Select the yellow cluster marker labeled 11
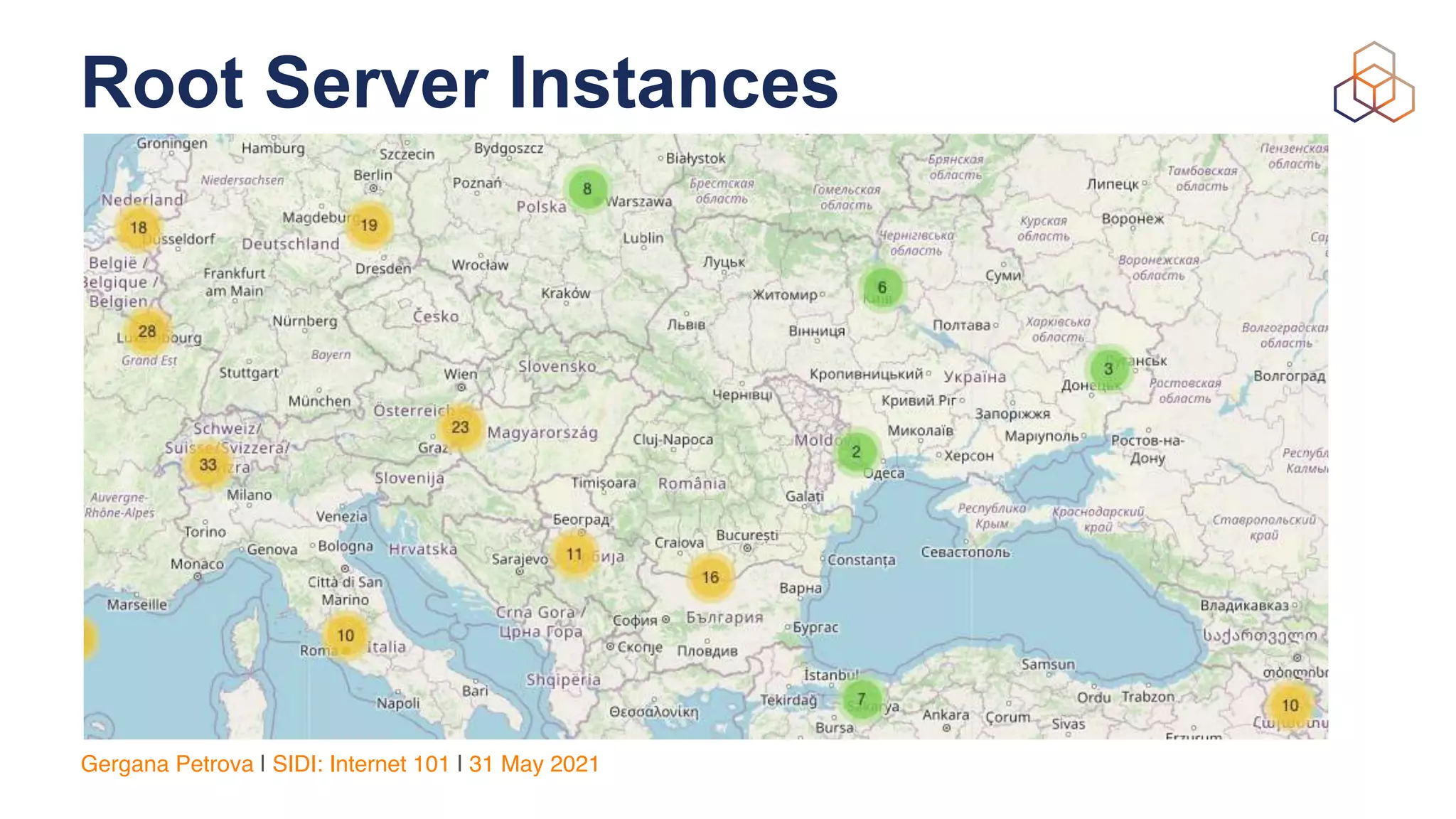 pyautogui.click(x=574, y=554)
